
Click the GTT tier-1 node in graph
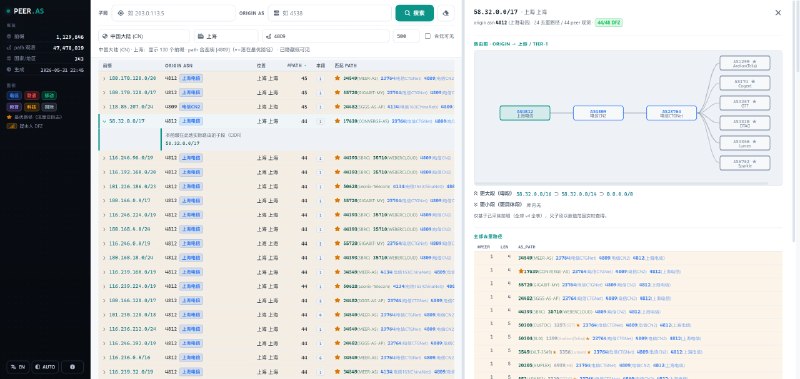pos(745,103)
